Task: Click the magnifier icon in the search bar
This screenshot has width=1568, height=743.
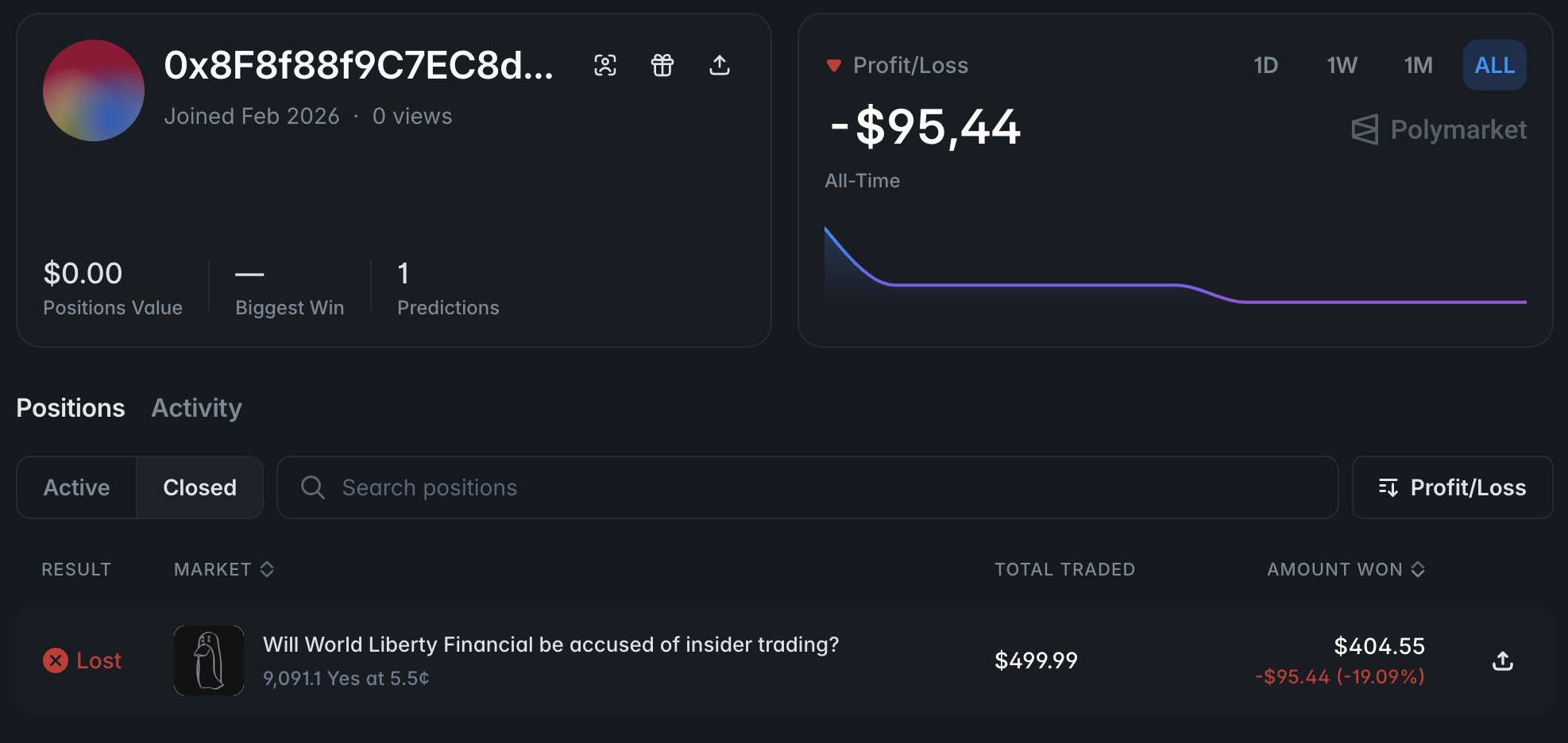Action: pyautogui.click(x=313, y=487)
